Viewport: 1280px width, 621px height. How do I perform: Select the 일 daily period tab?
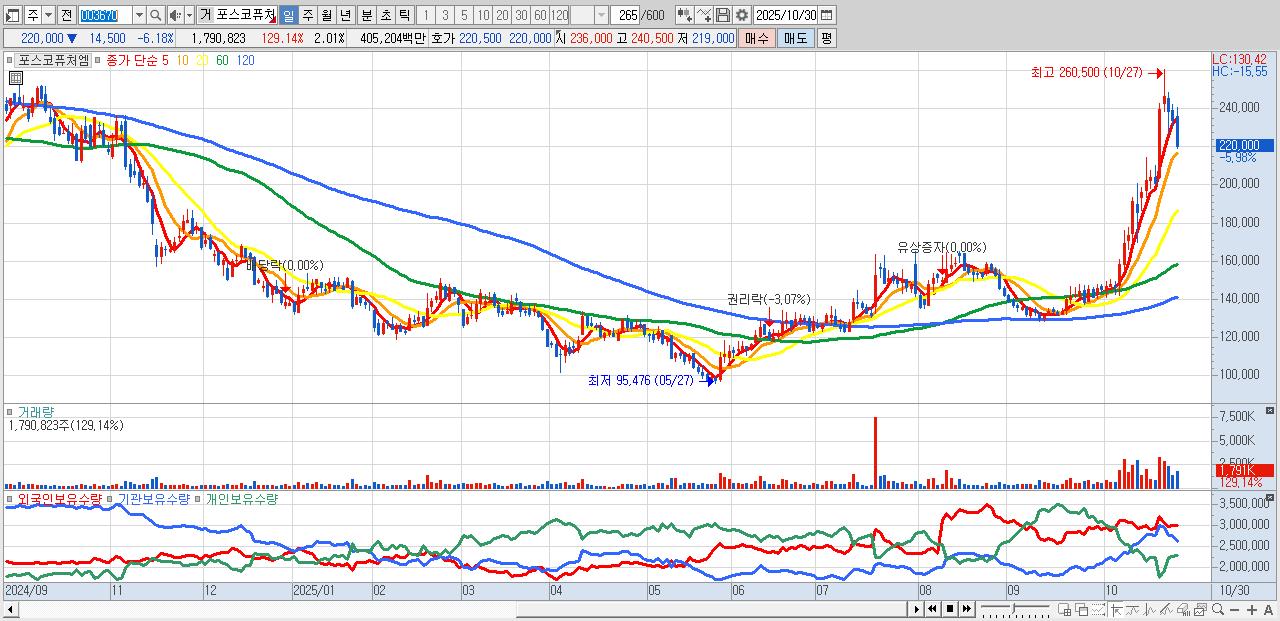click(x=288, y=15)
